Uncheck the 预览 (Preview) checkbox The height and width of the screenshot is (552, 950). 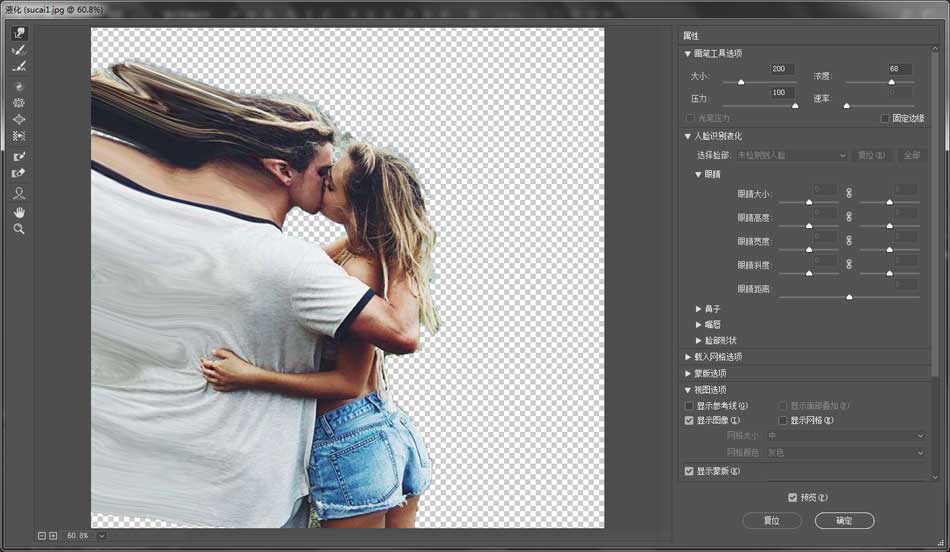[x=793, y=497]
